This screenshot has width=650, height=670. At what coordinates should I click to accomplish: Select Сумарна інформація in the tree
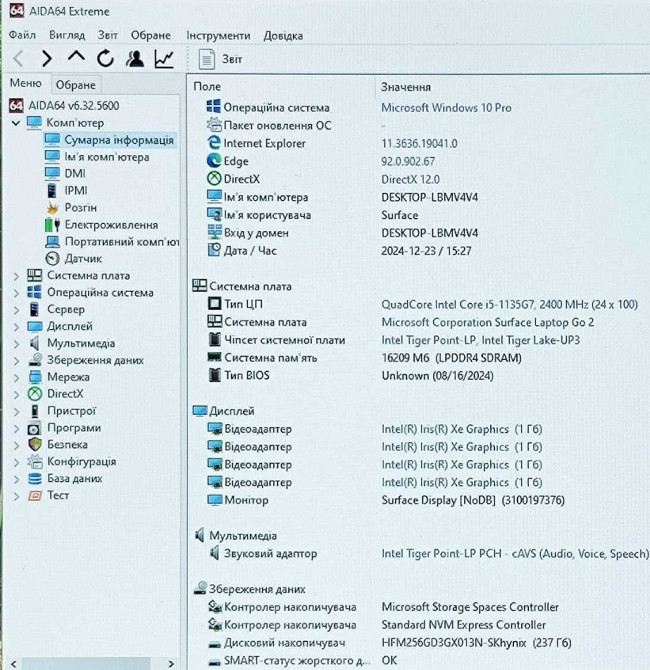point(118,140)
